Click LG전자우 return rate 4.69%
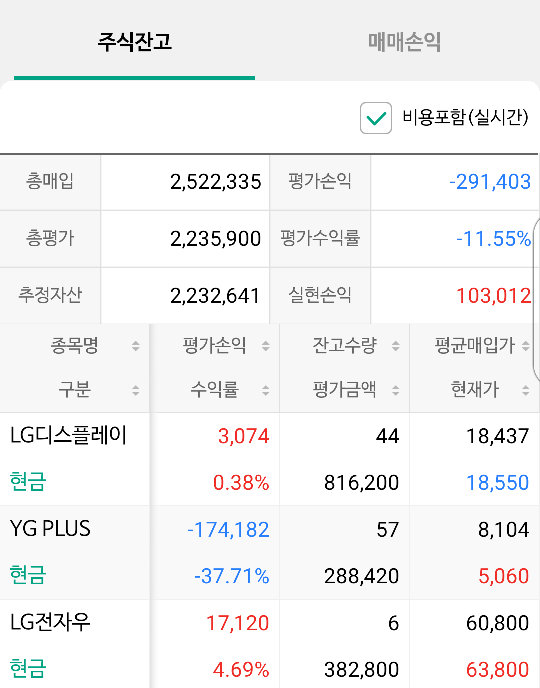The height and width of the screenshot is (688, 540). tap(241, 670)
